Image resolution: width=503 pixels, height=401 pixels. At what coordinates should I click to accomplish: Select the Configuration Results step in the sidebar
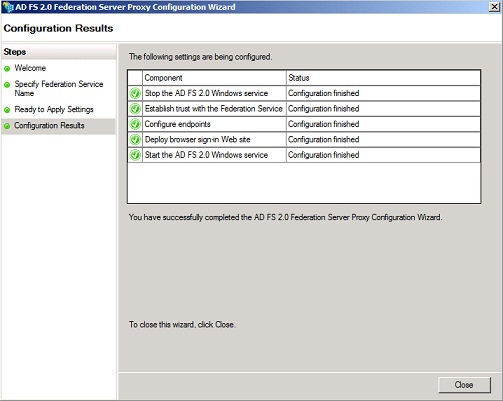(x=58, y=126)
